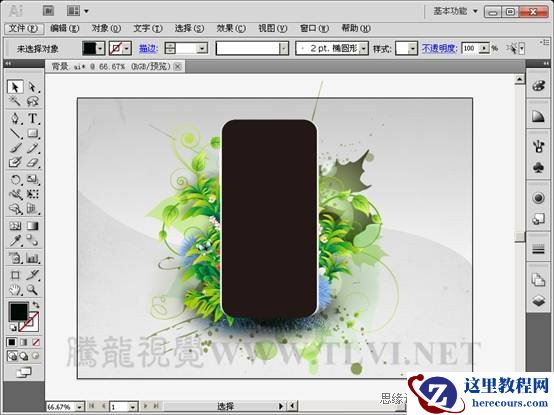
Task: Select the Scale tool
Action: click(x=33, y=179)
